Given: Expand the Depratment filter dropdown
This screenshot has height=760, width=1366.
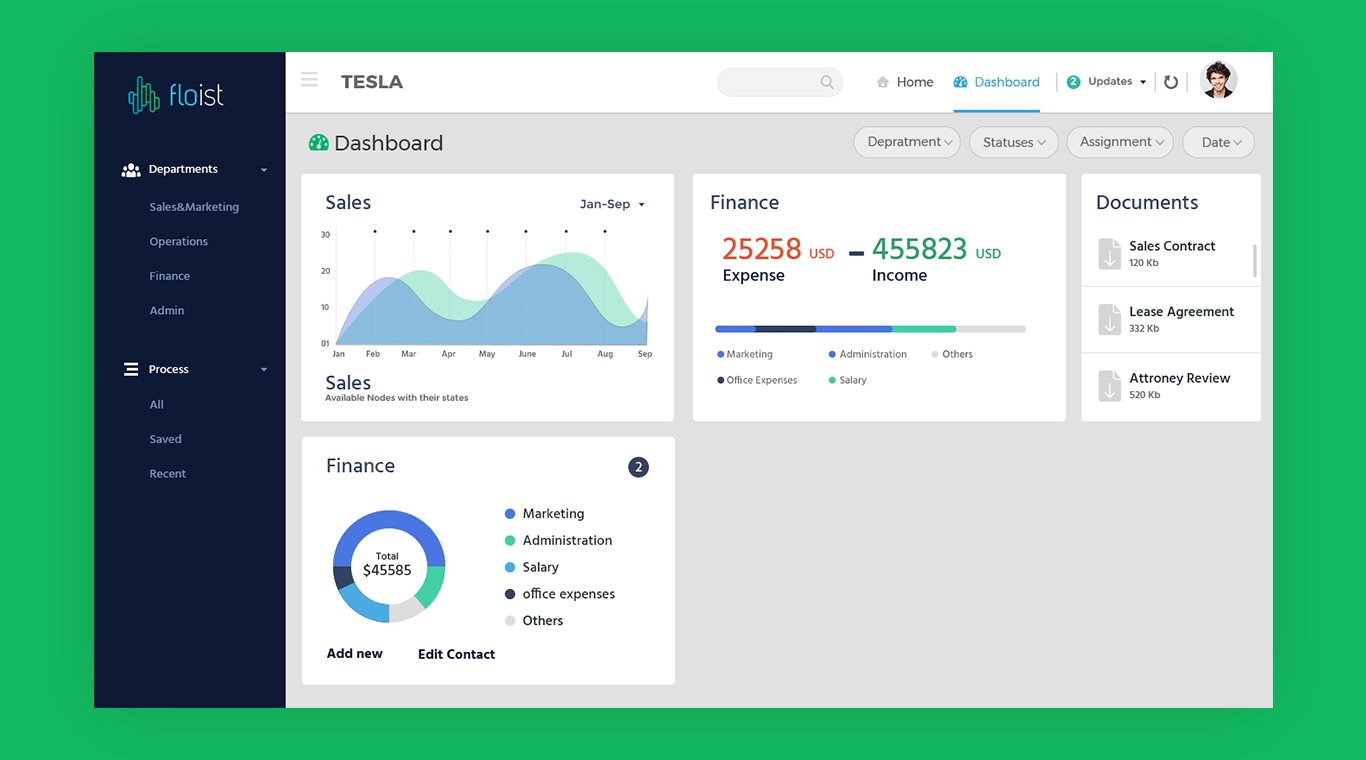Looking at the screenshot, I should pyautogui.click(x=907, y=142).
